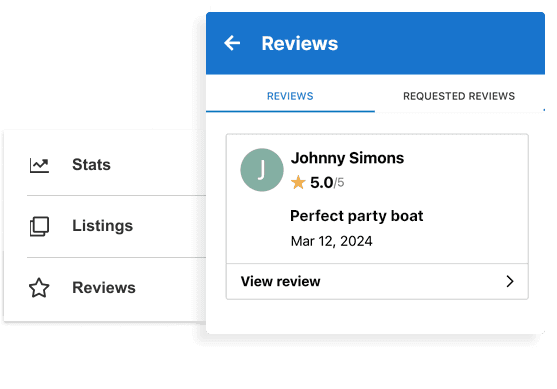The image size is (557, 389).
Task: Click the gold rating star
Action: tap(298, 183)
